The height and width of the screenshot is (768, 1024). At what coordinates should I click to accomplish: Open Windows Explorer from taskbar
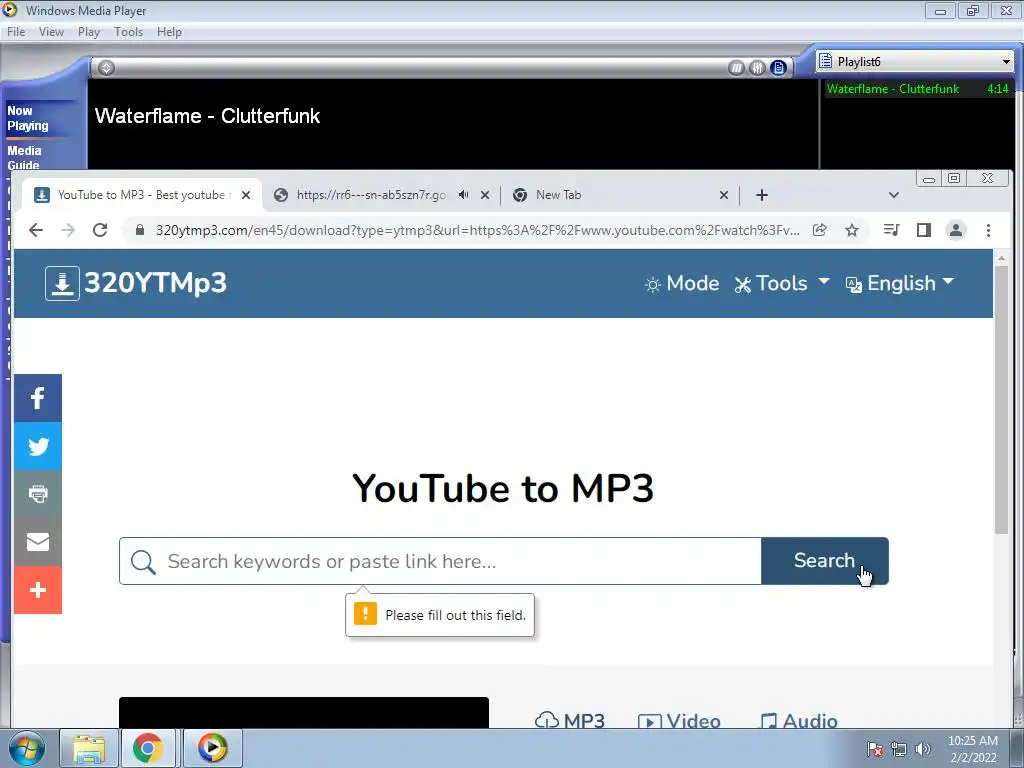click(x=89, y=748)
